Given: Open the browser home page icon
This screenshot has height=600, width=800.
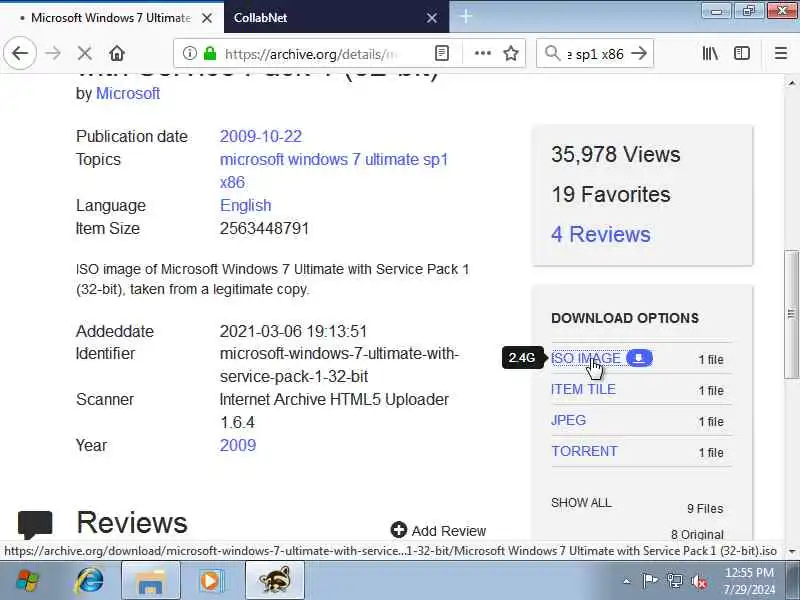Looking at the screenshot, I should [x=117, y=53].
